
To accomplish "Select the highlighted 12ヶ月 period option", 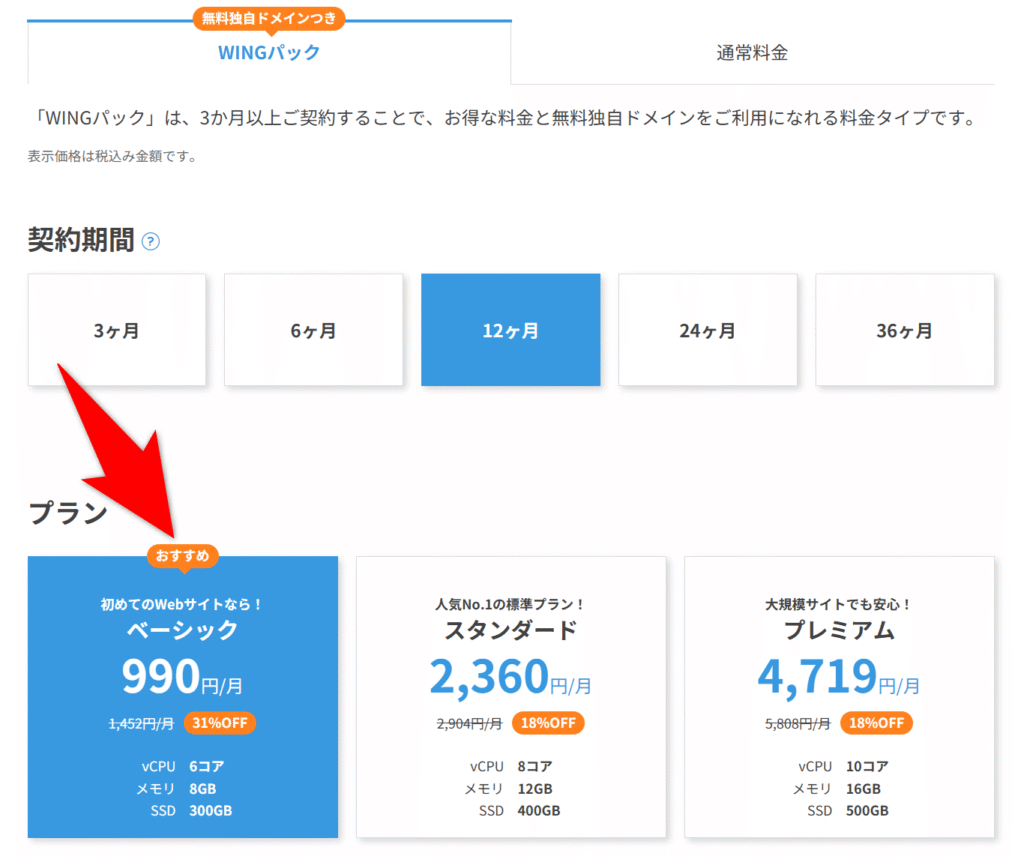I will tap(510, 330).
